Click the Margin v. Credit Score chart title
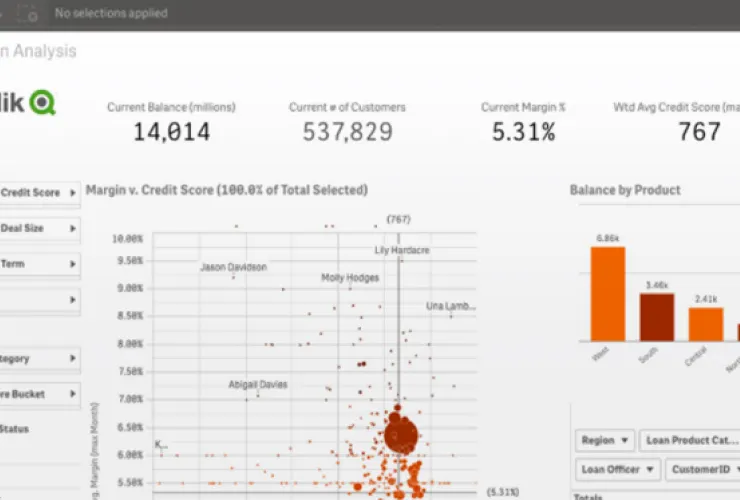Image resolution: width=740 pixels, height=500 pixels. pyautogui.click(x=227, y=190)
